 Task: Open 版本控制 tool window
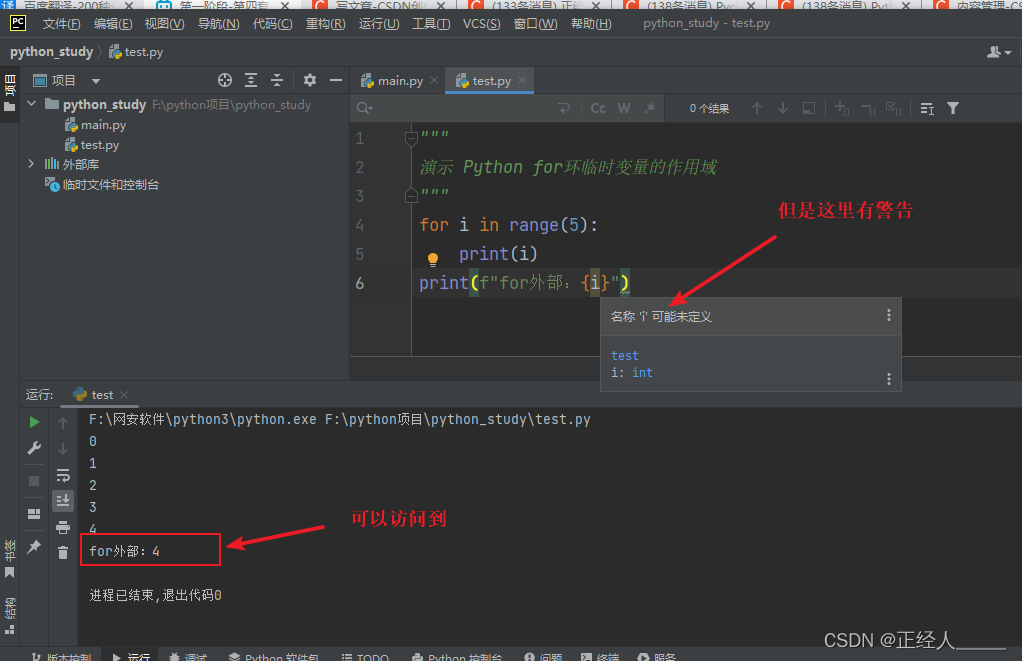[x=62, y=656]
